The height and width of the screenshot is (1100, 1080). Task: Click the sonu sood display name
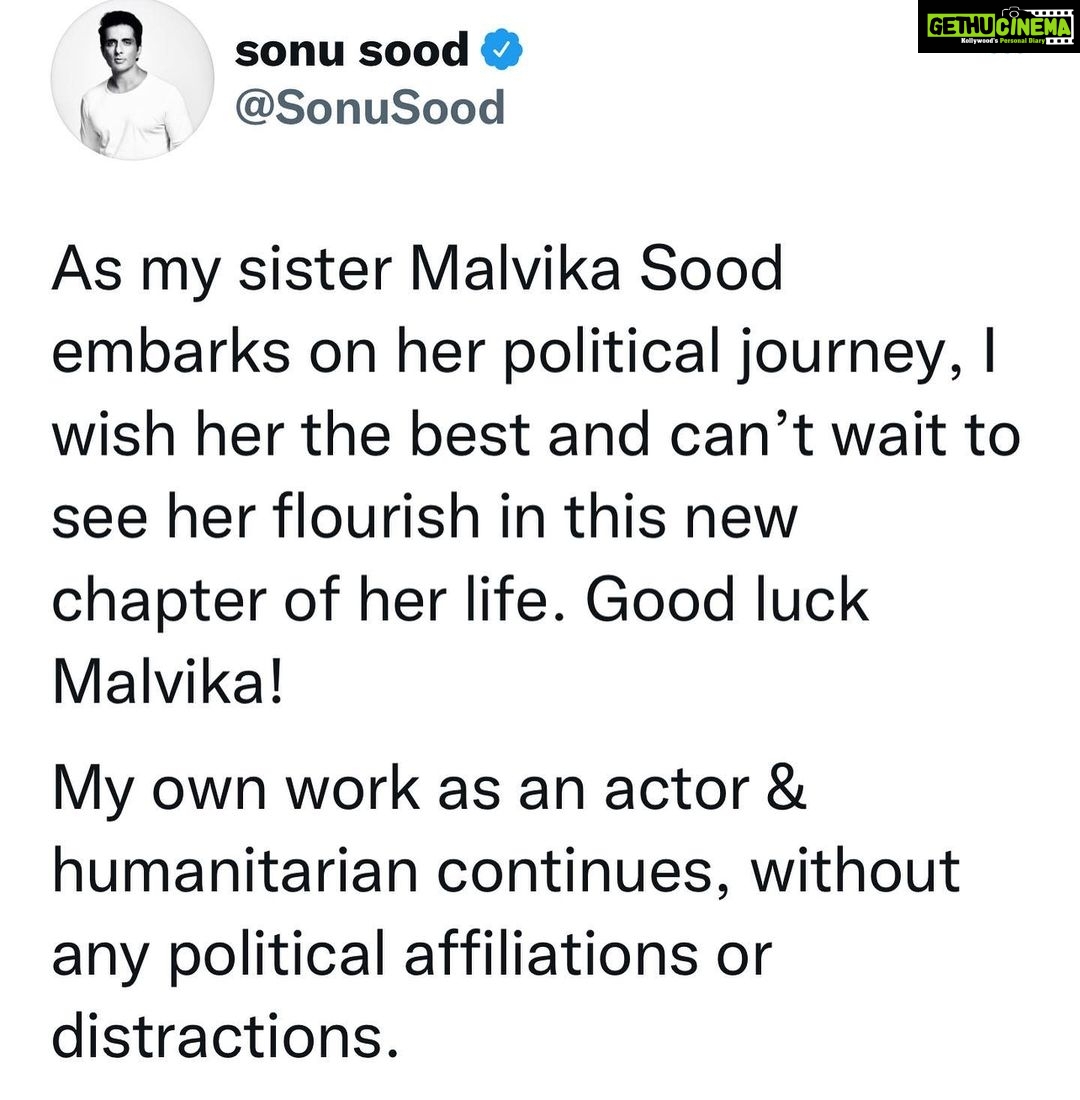[x=352, y=51]
